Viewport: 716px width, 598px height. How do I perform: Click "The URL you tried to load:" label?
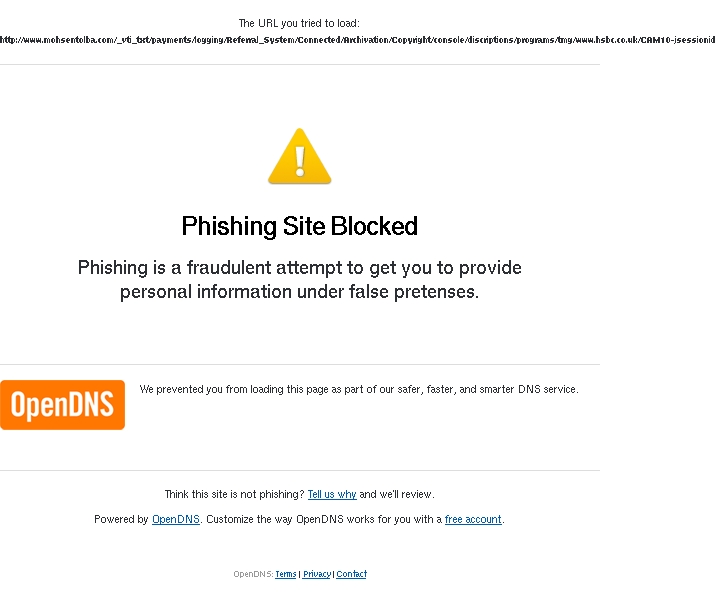click(x=299, y=23)
